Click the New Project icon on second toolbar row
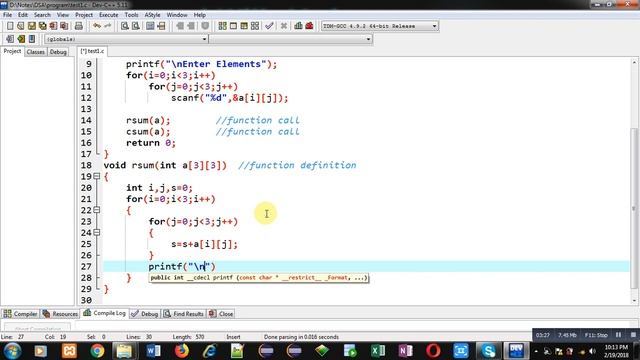Image resolution: width=640 pixels, height=360 pixels. [x=10, y=39]
